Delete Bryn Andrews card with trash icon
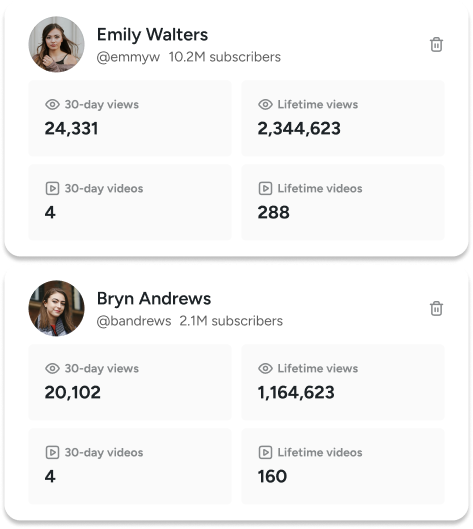Image resolution: width=473 pixels, height=529 pixels. [436, 308]
